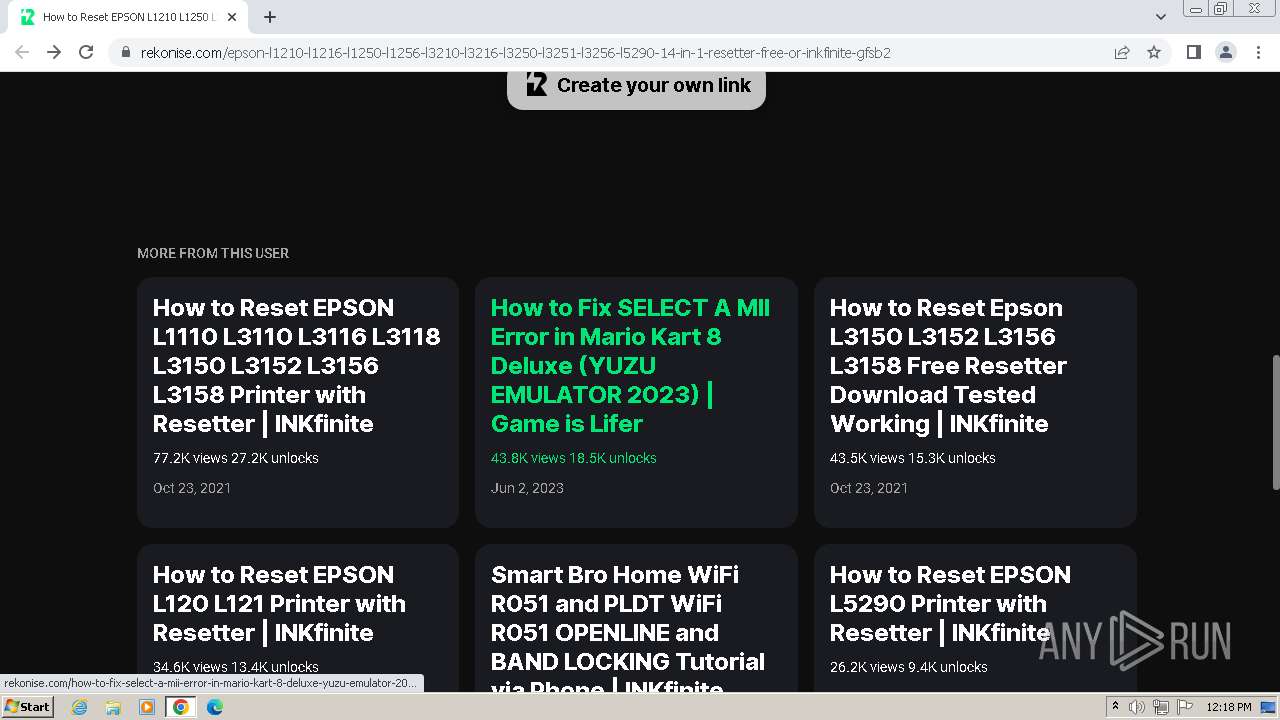Open EPSON L120 L121 Resetter article
This screenshot has height=720, width=1280.
298,618
